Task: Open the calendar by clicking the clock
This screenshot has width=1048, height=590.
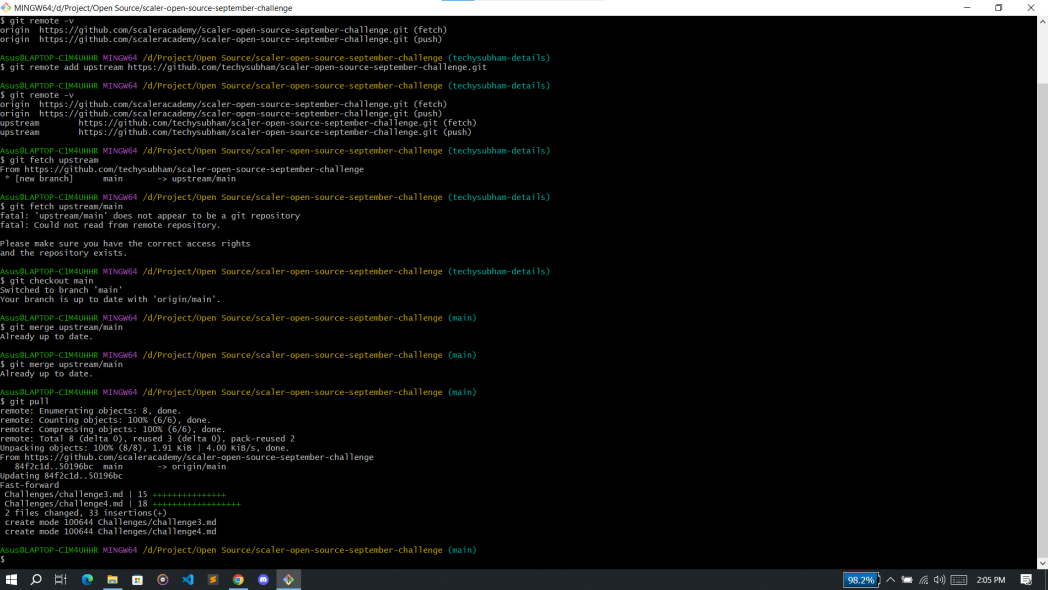Action: click(990, 579)
